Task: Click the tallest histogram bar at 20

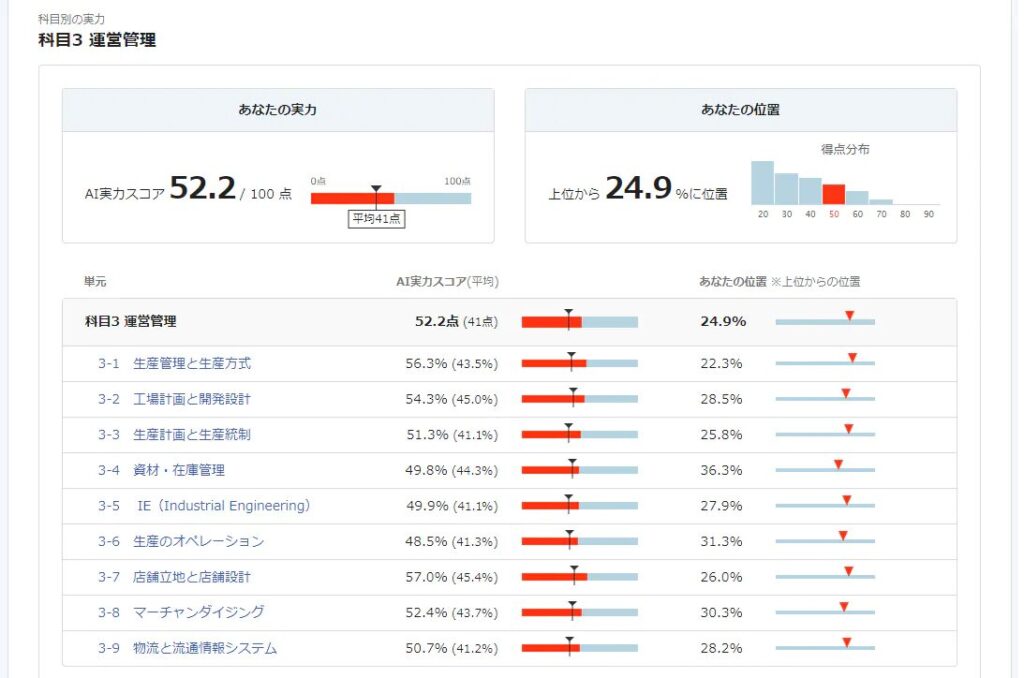Action: coord(763,182)
